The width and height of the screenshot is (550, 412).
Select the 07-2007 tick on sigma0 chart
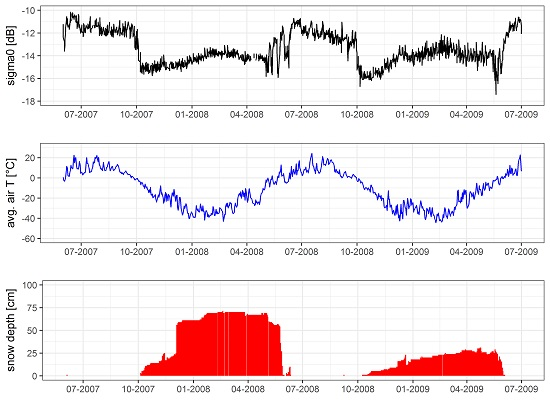81,114
